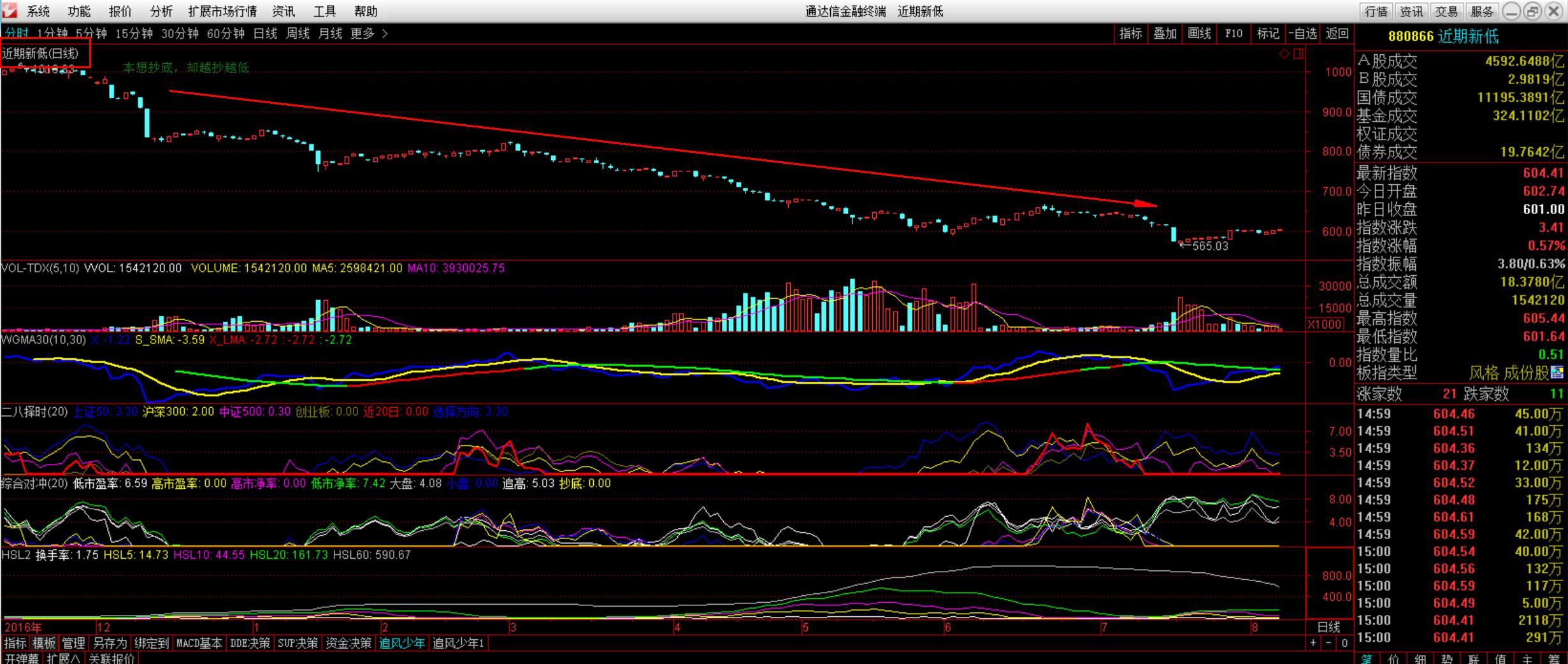1568x664 pixels.
Task: Click the red diamond icon above the chart
Action: click(1284, 54)
